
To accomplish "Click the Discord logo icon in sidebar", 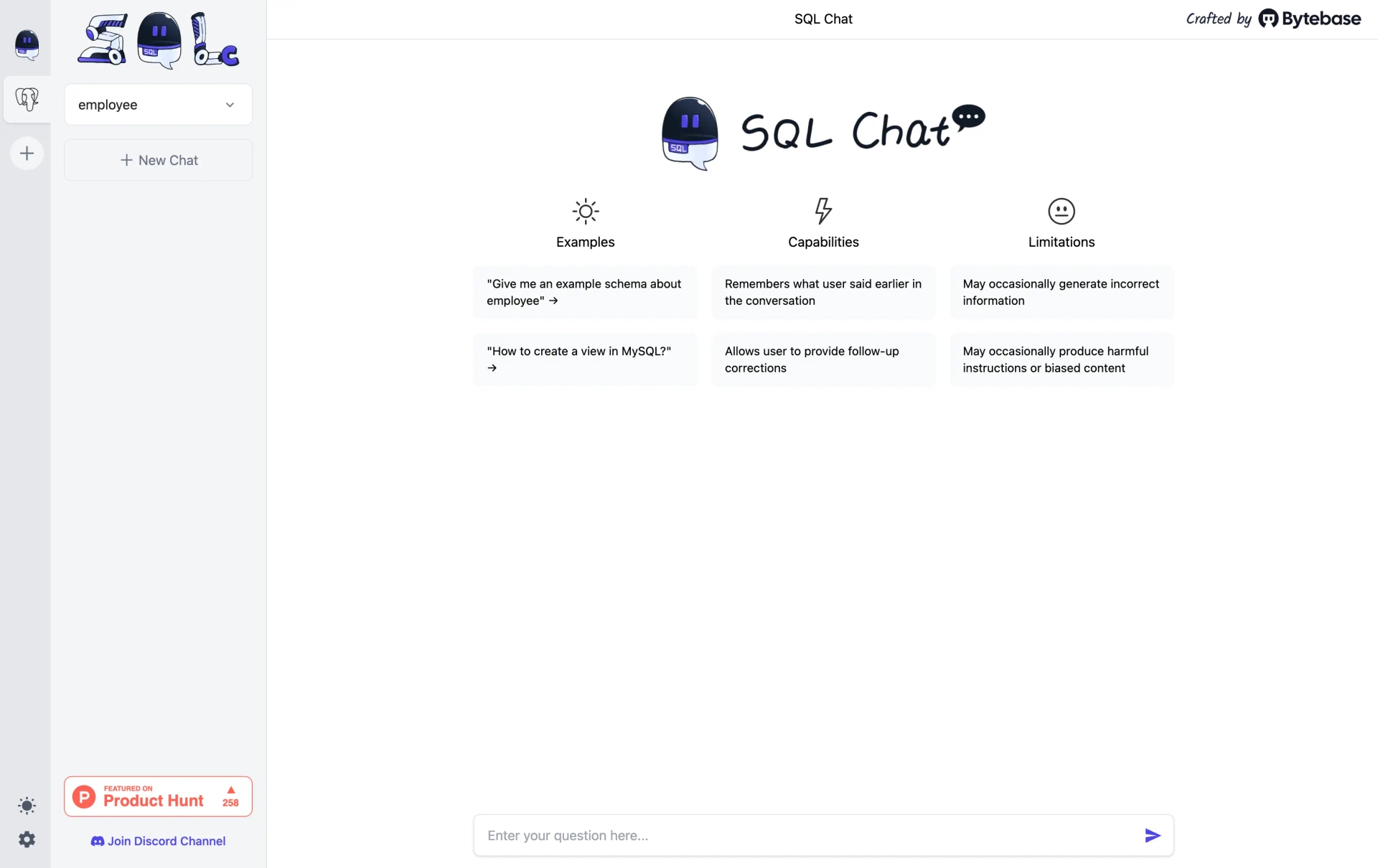I will (96, 841).
